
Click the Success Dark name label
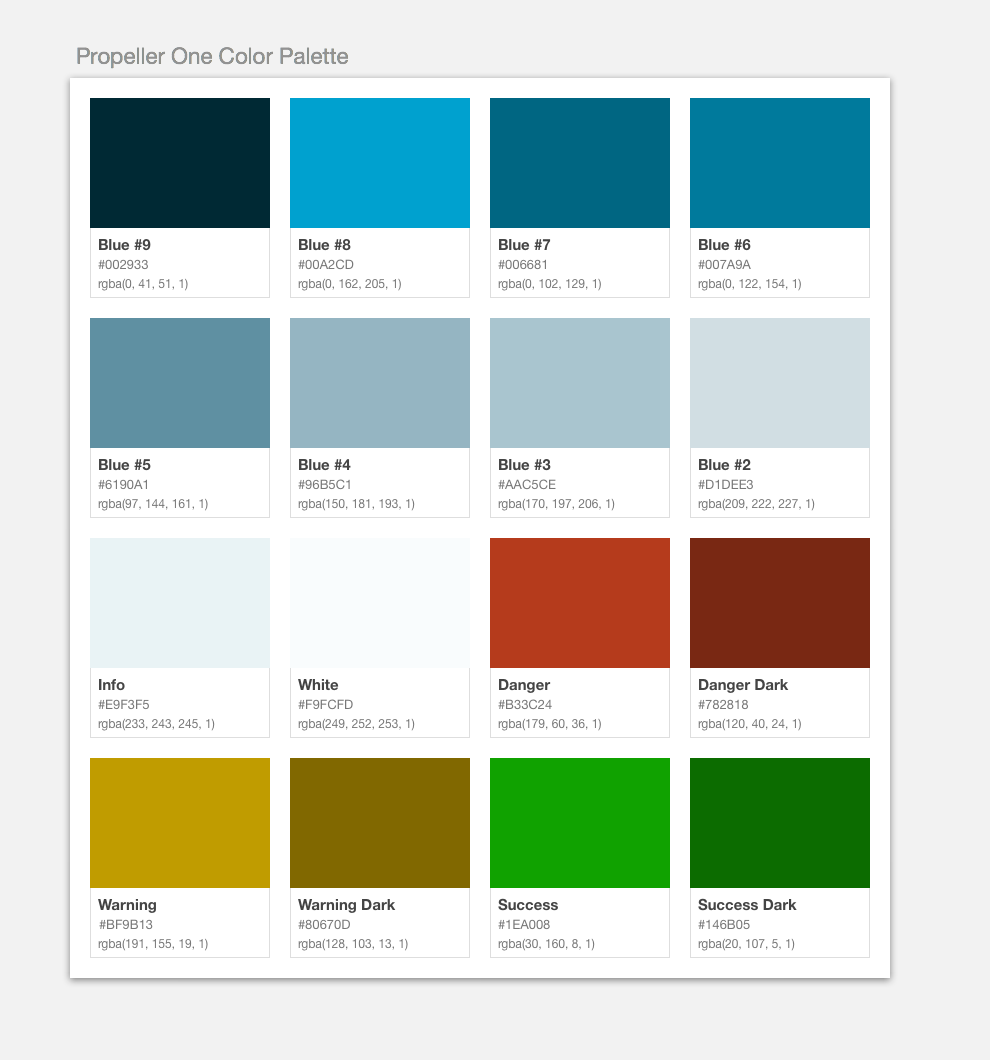747,905
